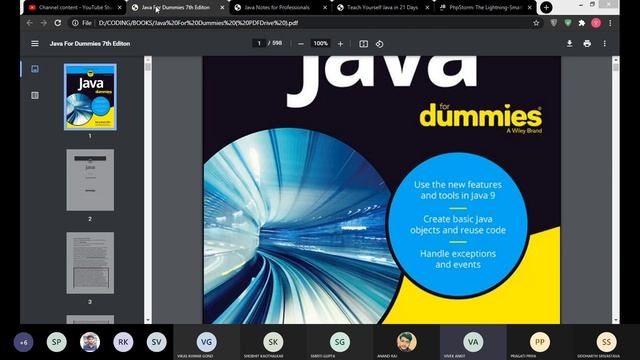Click the zoom in plus icon
This screenshot has width=640, height=360.
pos(340,44)
